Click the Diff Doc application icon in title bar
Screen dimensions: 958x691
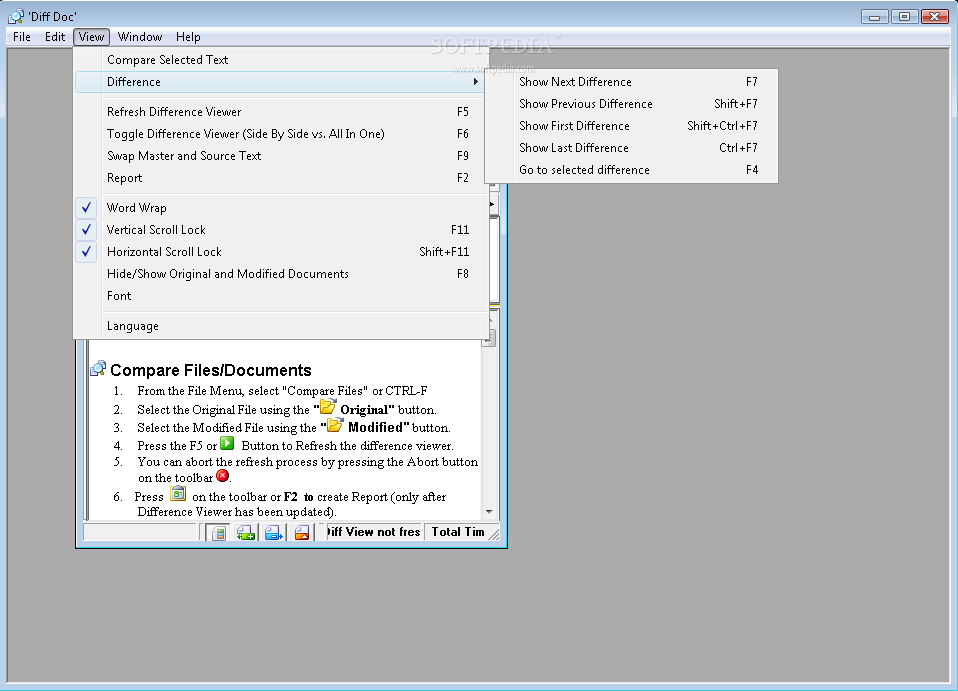tap(16, 16)
